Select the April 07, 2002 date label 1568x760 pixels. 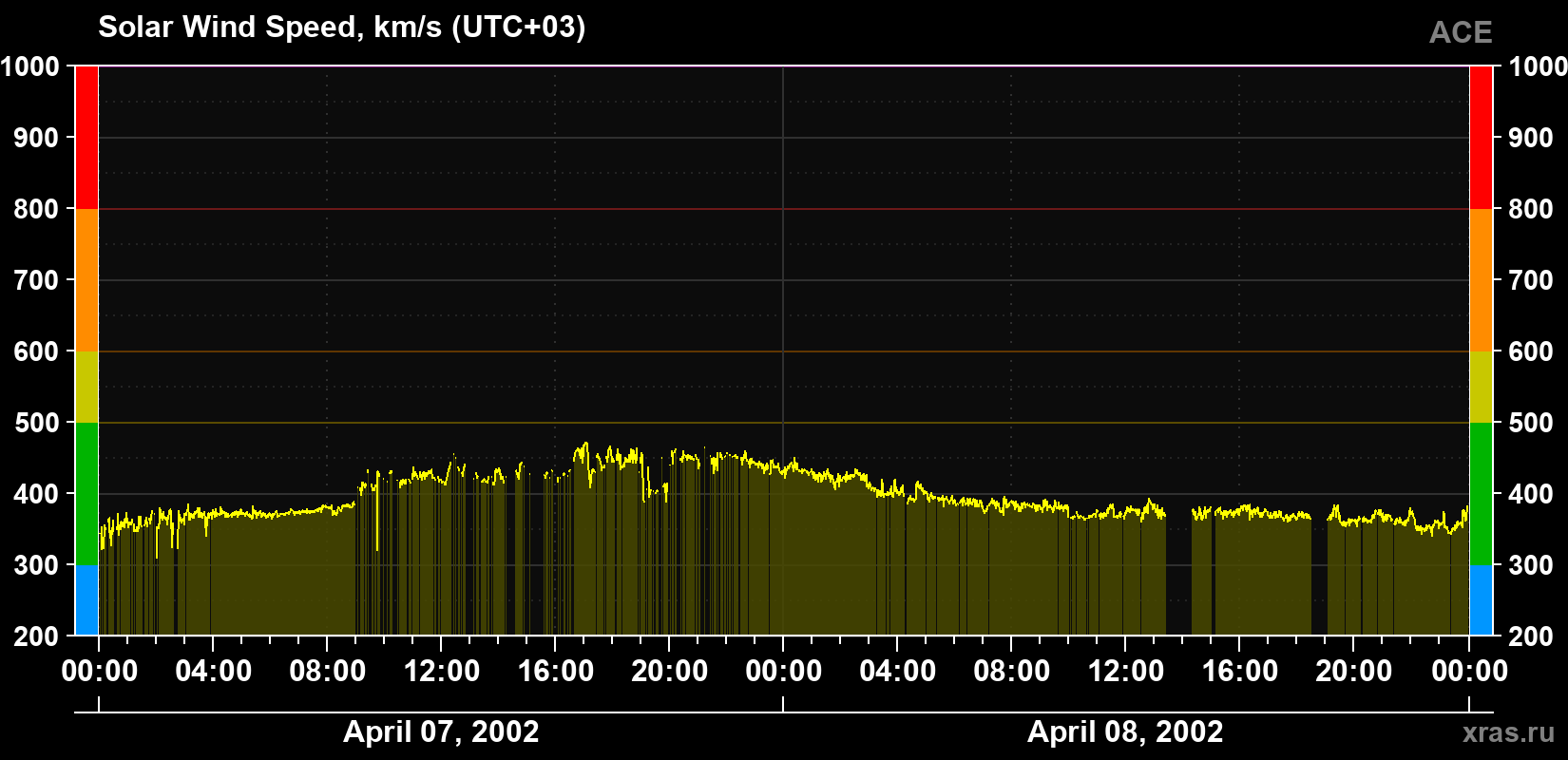coord(441,731)
